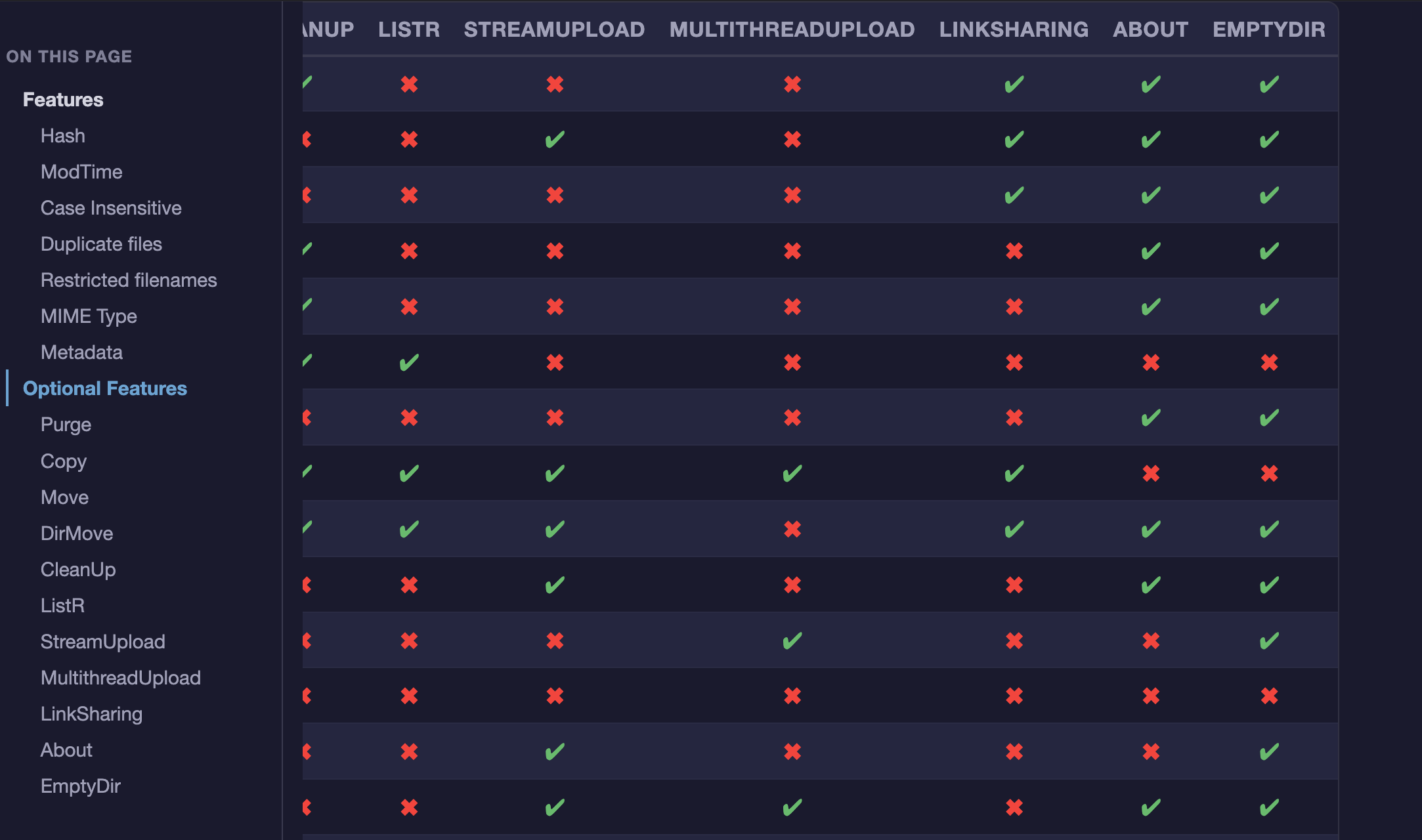Go to the Purge subsection
Viewport: 1422px width, 840px height.
click(66, 425)
